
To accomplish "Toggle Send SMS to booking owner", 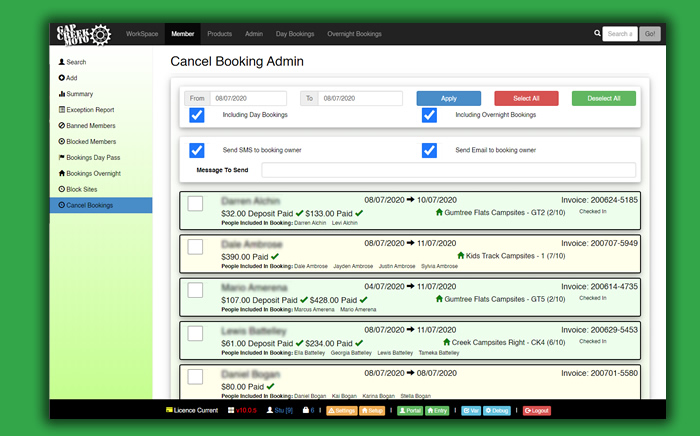I will tap(197, 150).
